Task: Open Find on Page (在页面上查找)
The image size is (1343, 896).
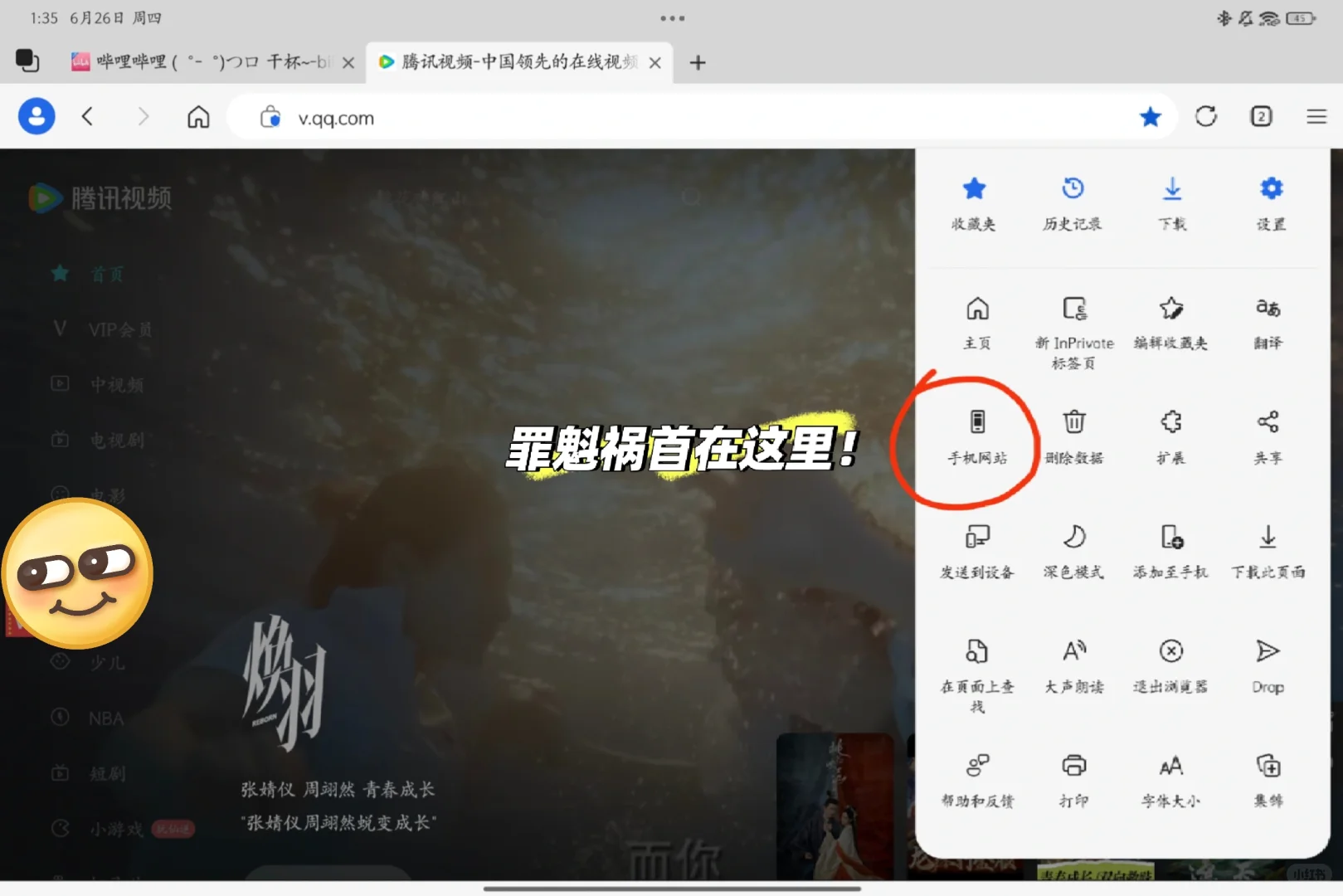Action: (977, 676)
